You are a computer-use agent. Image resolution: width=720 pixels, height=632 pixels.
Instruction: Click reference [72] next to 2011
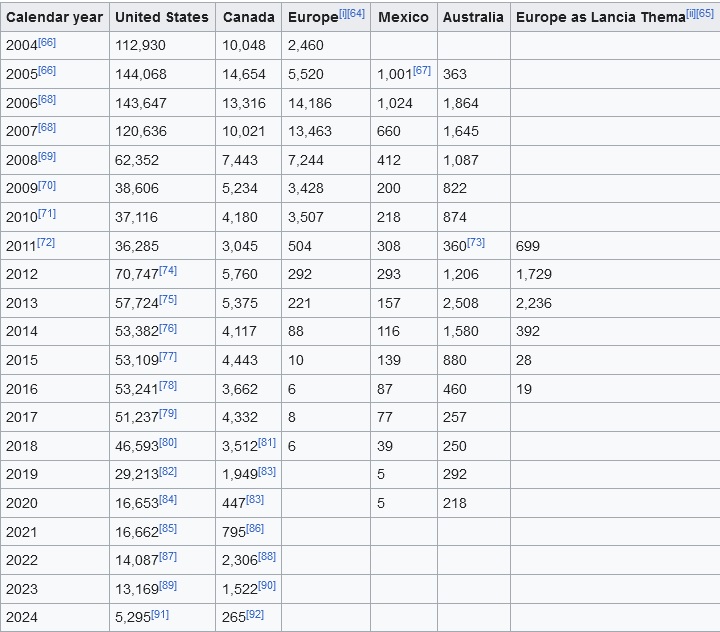(x=46, y=243)
